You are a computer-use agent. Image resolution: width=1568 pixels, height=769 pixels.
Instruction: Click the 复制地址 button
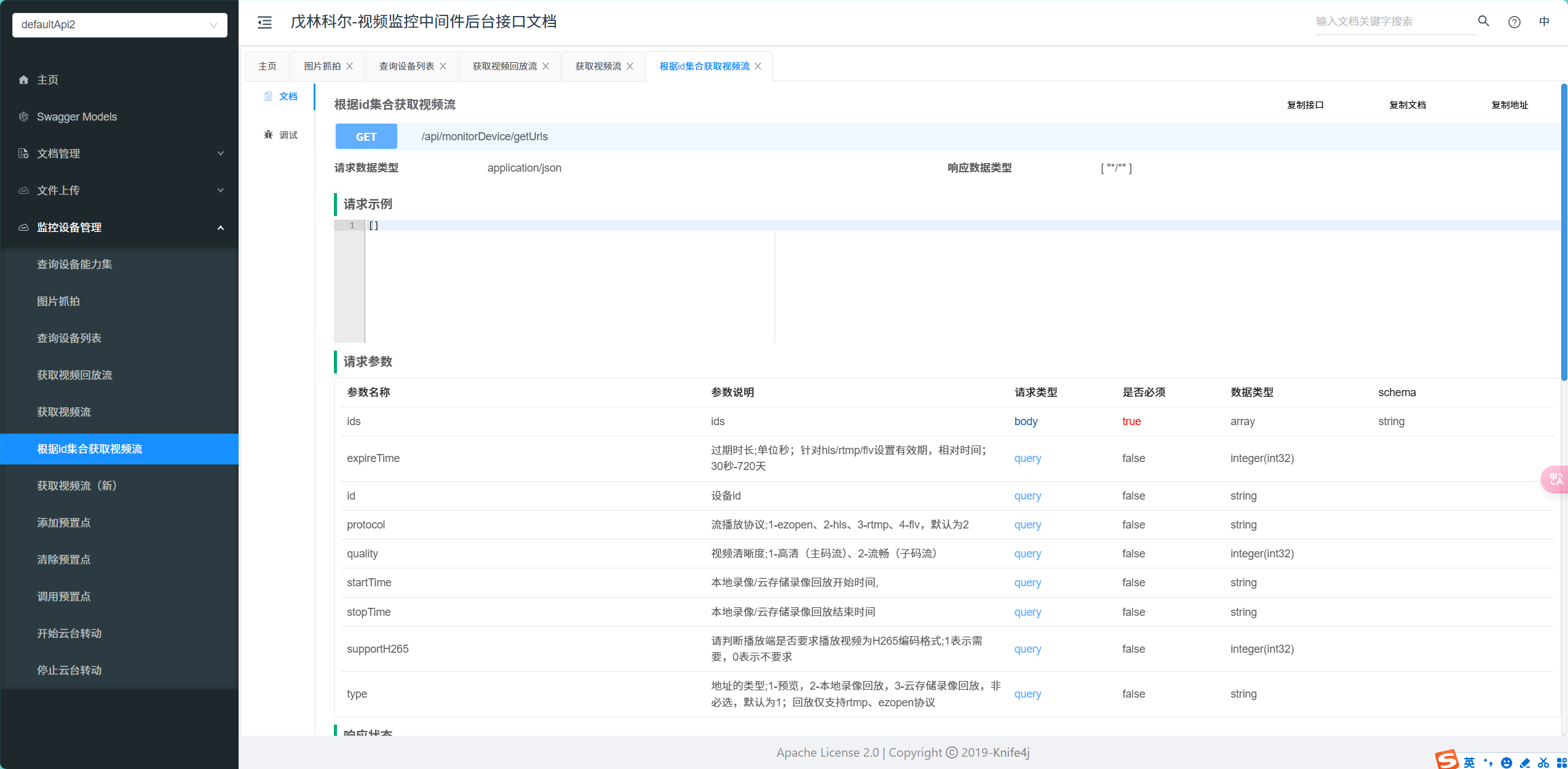(1509, 105)
